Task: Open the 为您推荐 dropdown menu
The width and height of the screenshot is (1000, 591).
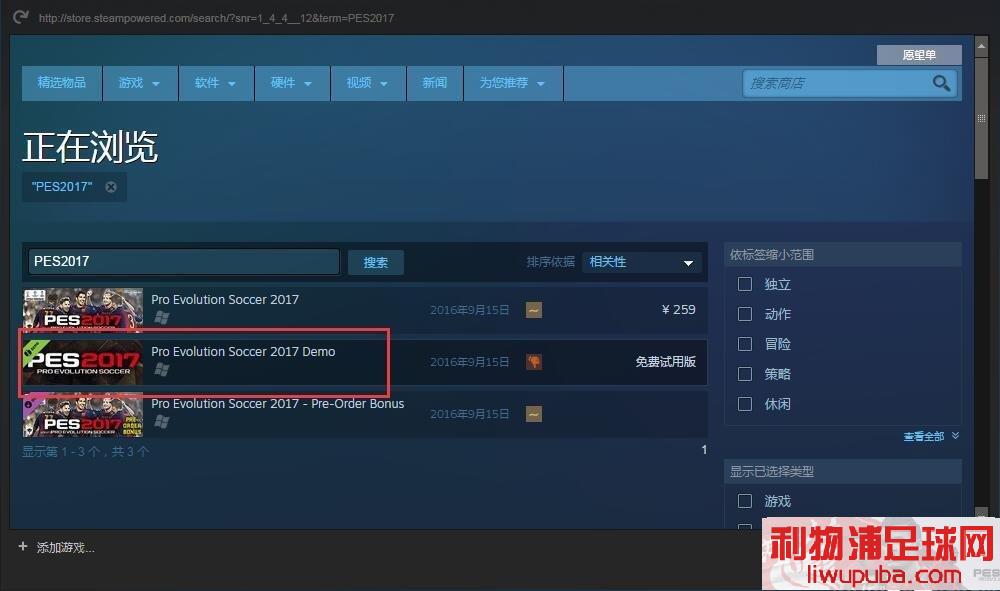Action: point(513,83)
